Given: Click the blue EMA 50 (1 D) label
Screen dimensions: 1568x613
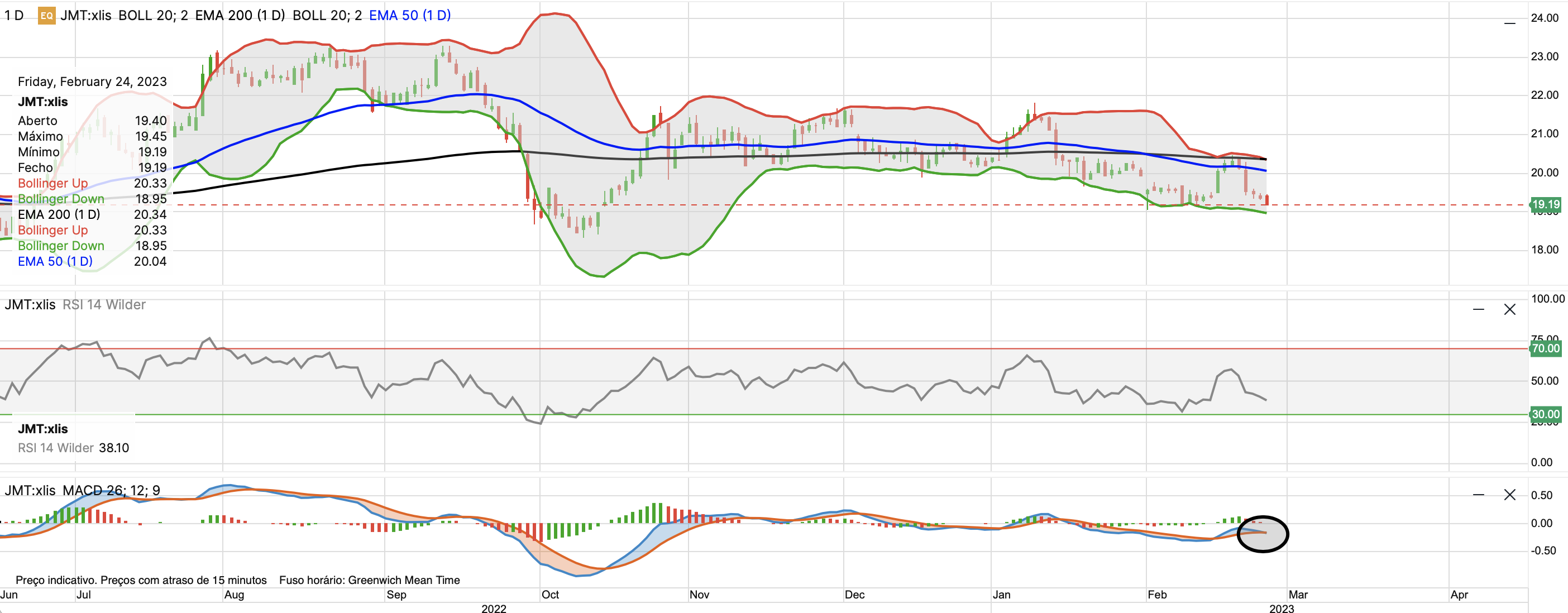Looking at the screenshot, I should (410, 16).
